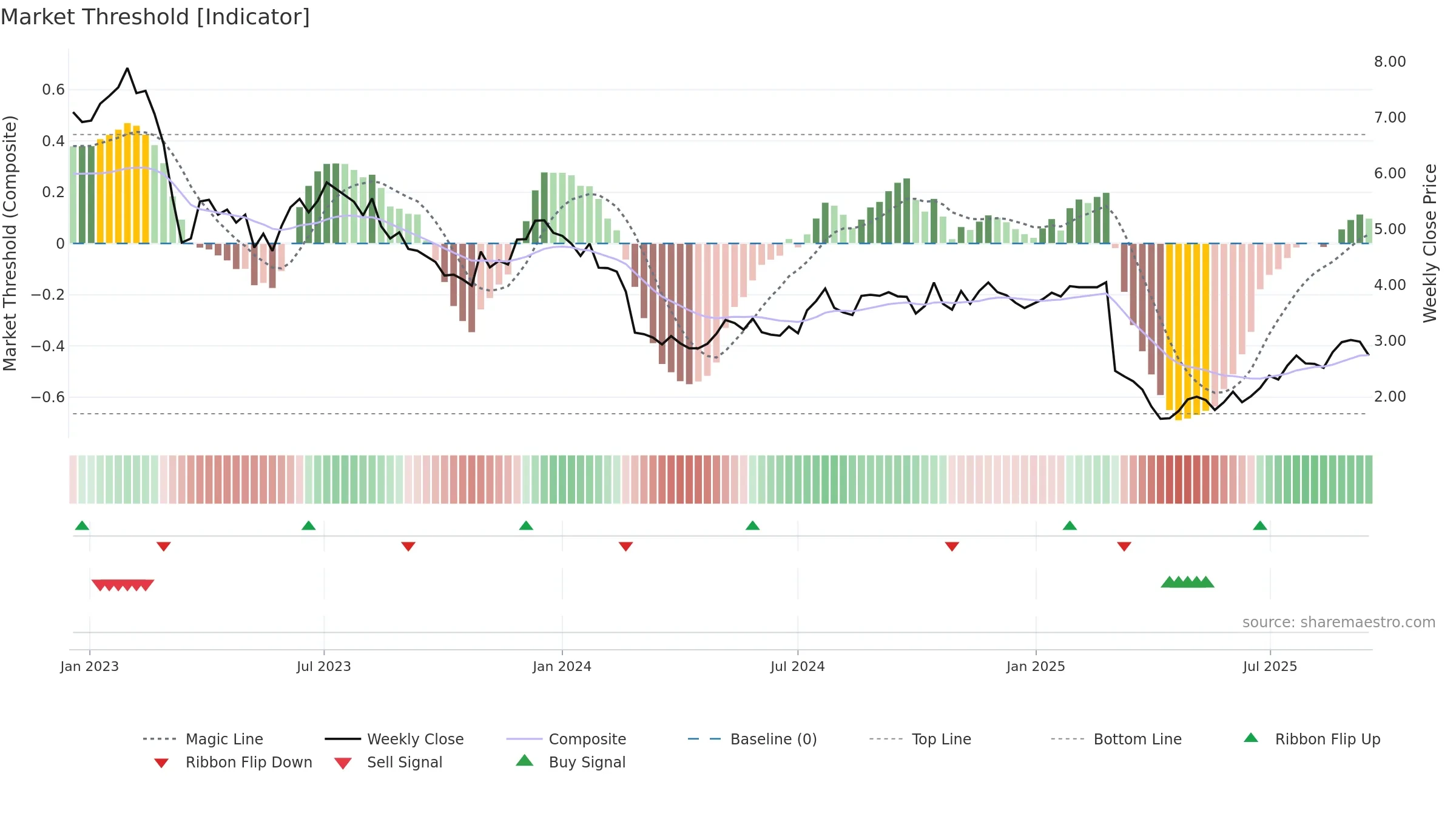Viewport: 1456px width, 819px height.
Task: Click the '0.2' left axis tick label
Action: click(x=53, y=192)
